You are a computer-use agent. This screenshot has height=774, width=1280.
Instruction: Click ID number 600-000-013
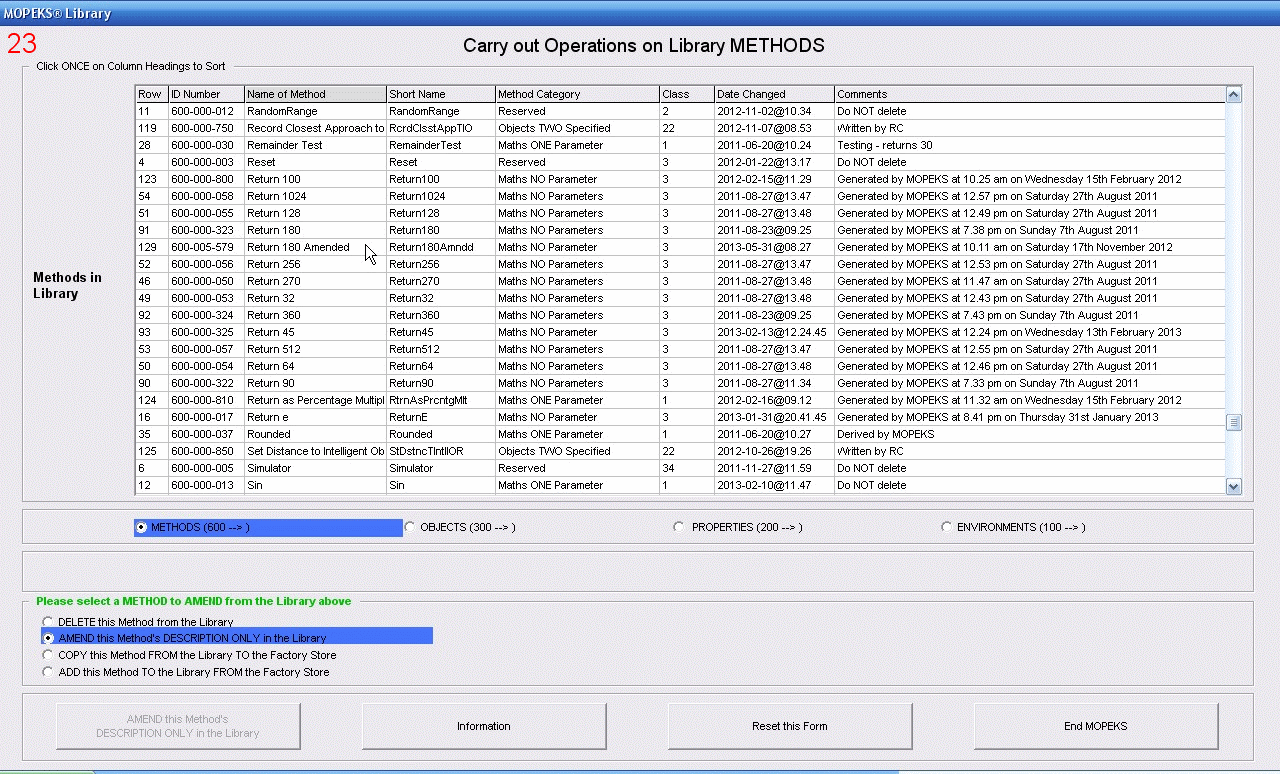202,485
